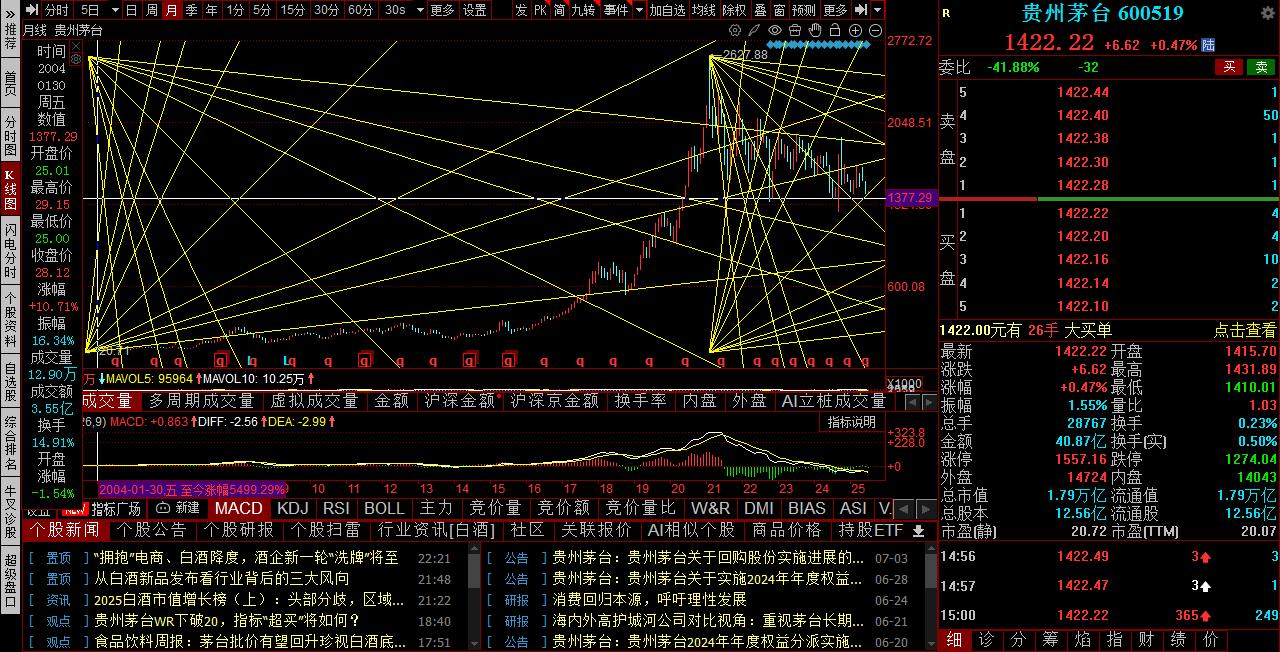
Task: Click the 设置 settings button
Action: [x=475, y=10]
